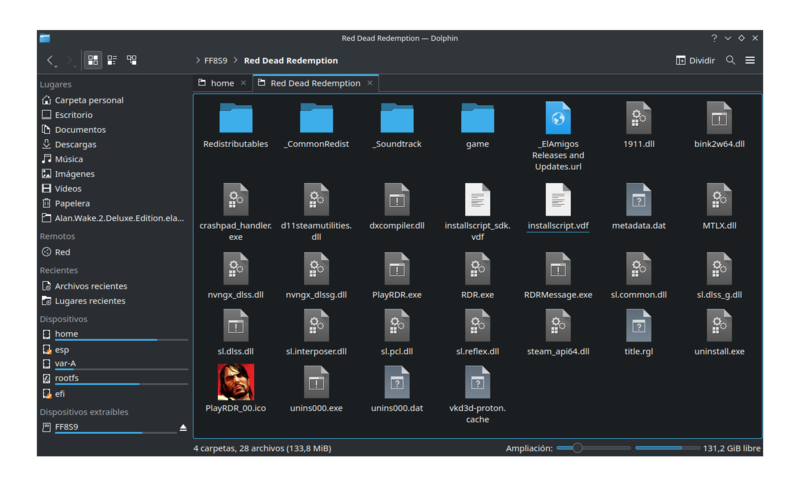
Task: Close the home tab
Action: 243,83
